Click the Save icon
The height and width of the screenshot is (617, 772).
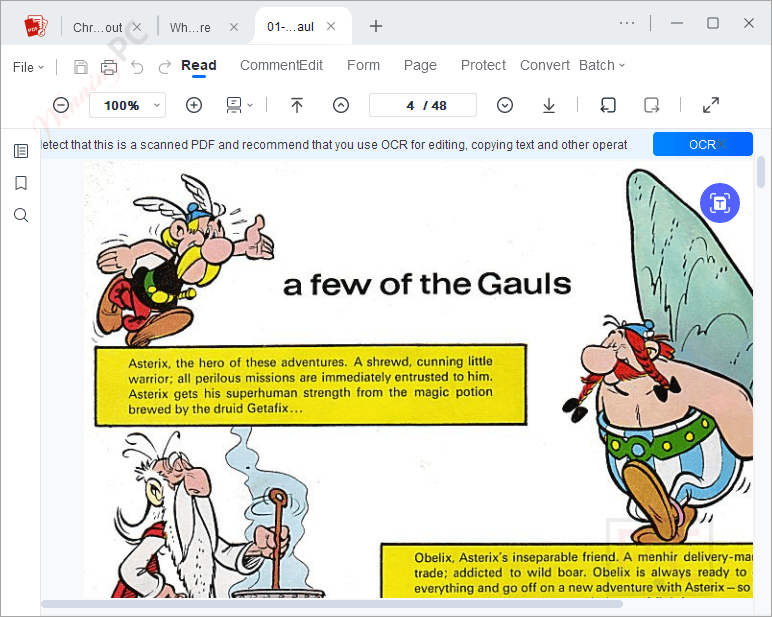pyautogui.click(x=81, y=67)
